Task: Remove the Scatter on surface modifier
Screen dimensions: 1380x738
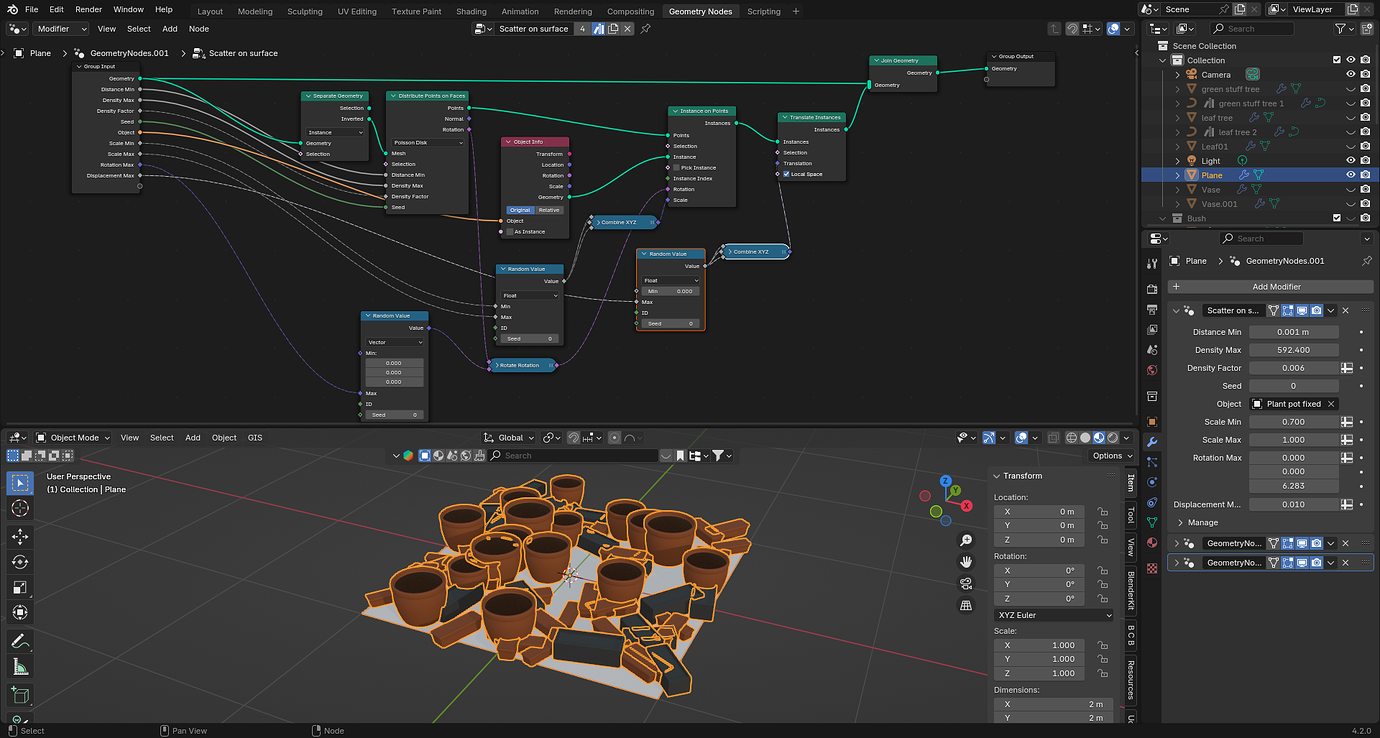Action: [x=1345, y=311]
